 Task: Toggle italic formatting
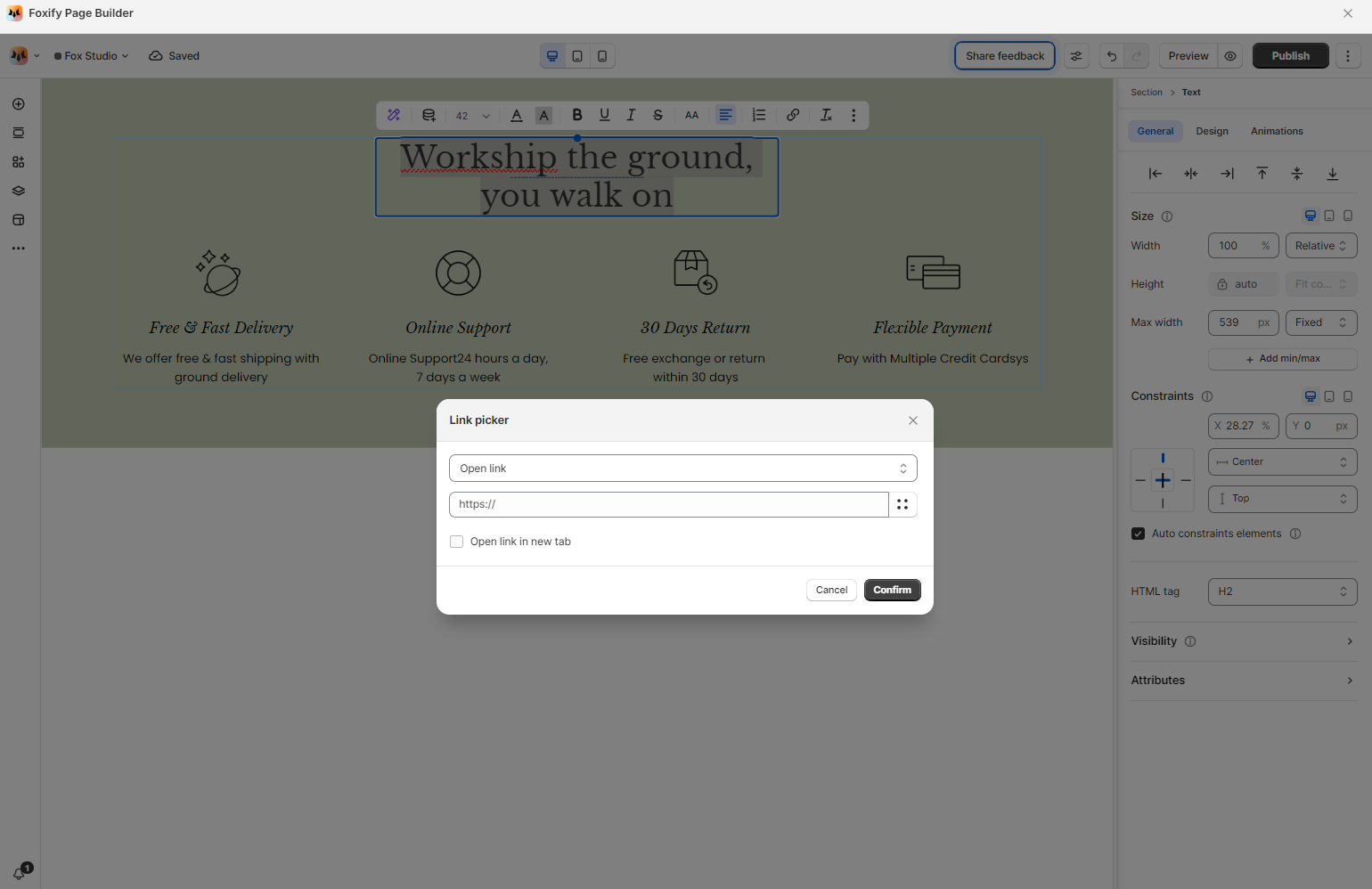631,115
